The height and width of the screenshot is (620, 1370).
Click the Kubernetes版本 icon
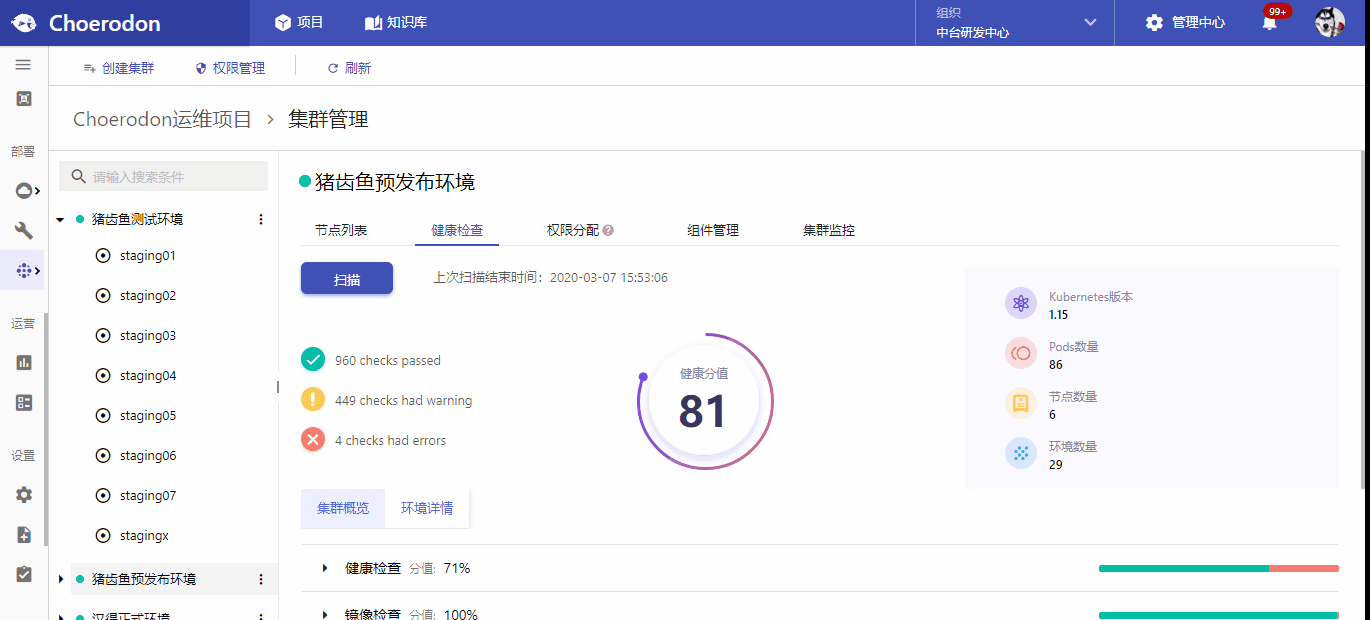pos(1021,303)
